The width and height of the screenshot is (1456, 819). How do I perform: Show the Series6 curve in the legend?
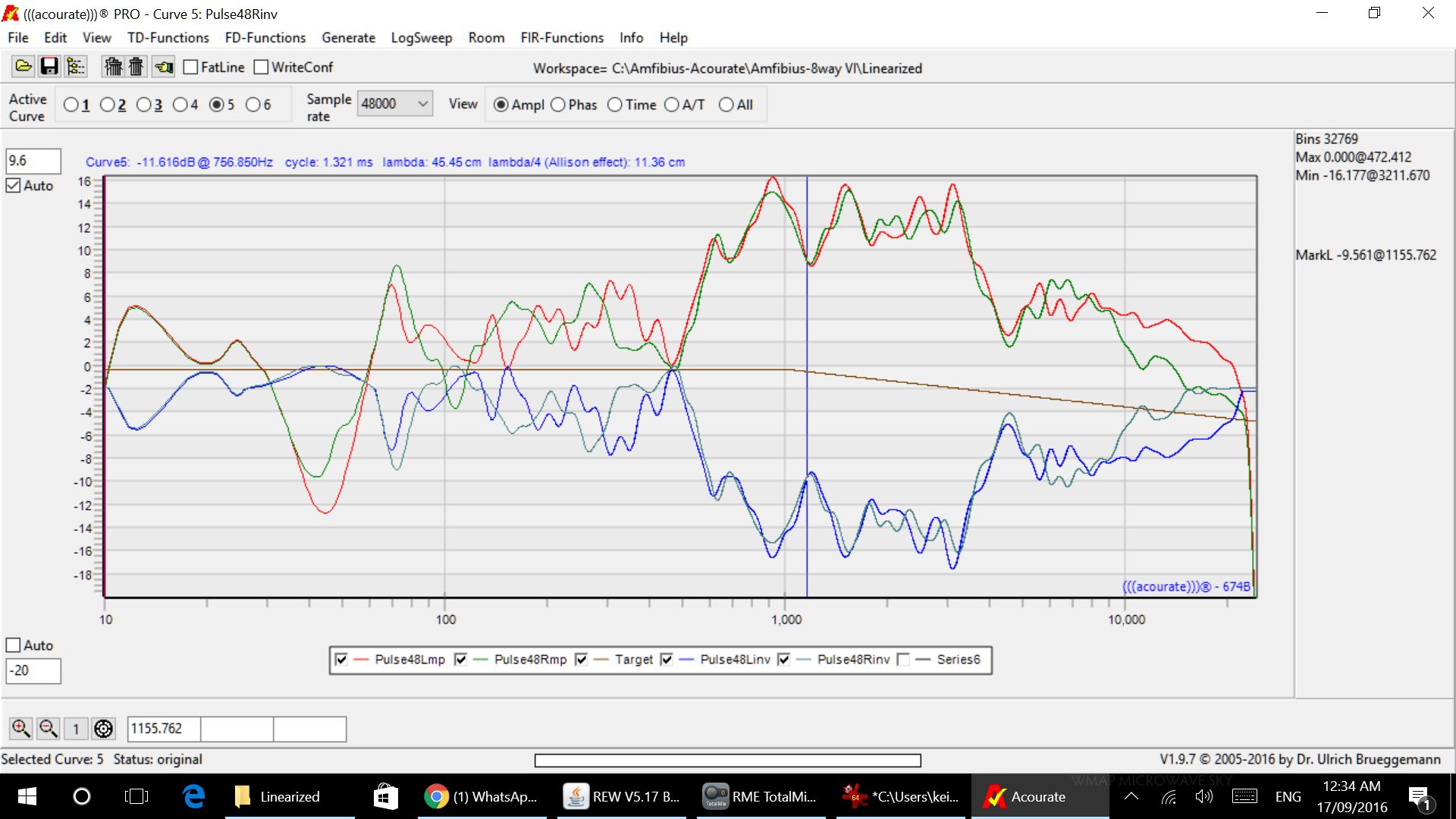pyautogui.click(x=903, y=660)
